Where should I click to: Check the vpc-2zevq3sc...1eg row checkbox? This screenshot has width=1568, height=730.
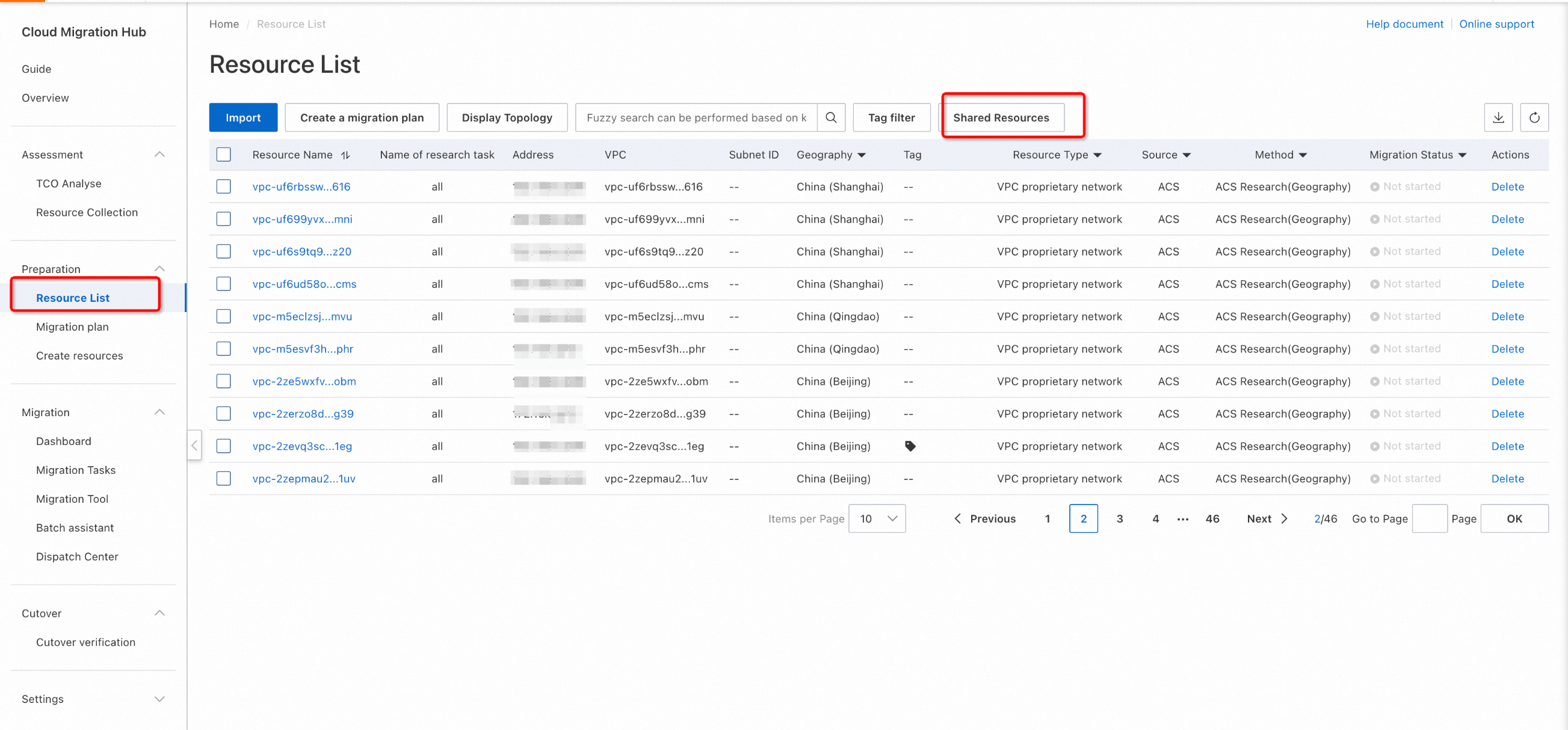(x=223, y=446)
